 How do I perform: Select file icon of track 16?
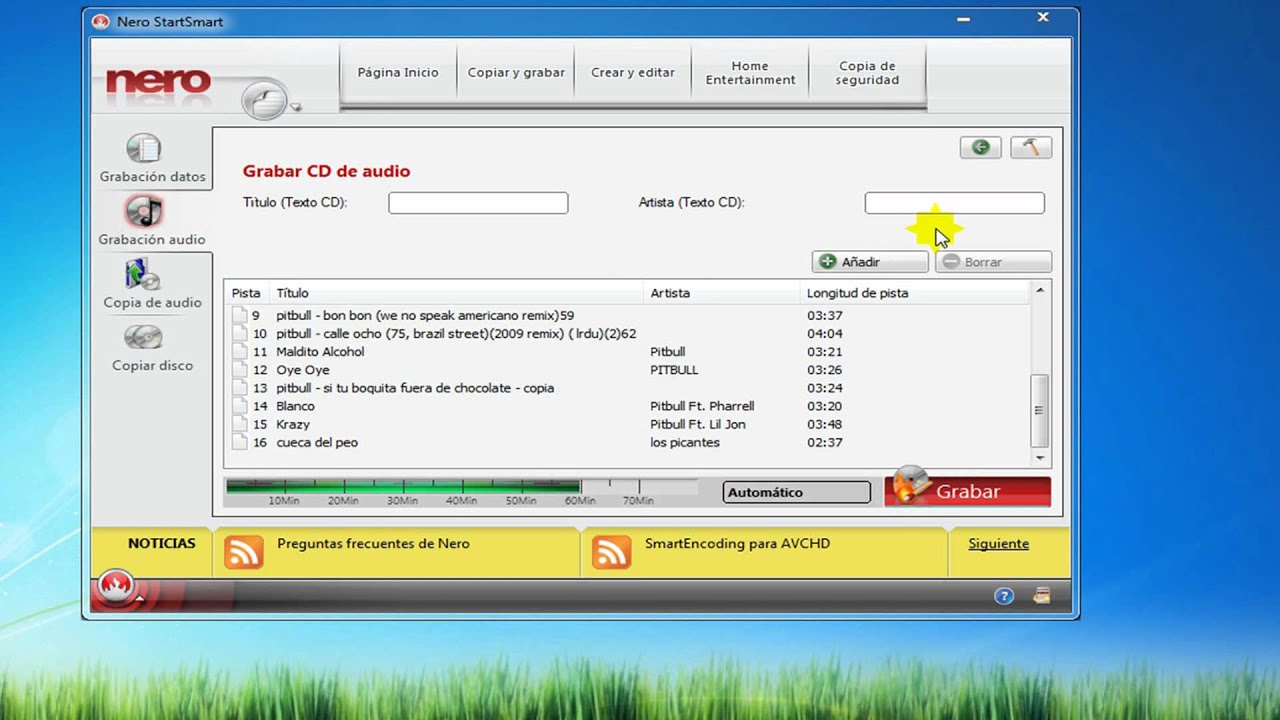click(x=239, y=442)
